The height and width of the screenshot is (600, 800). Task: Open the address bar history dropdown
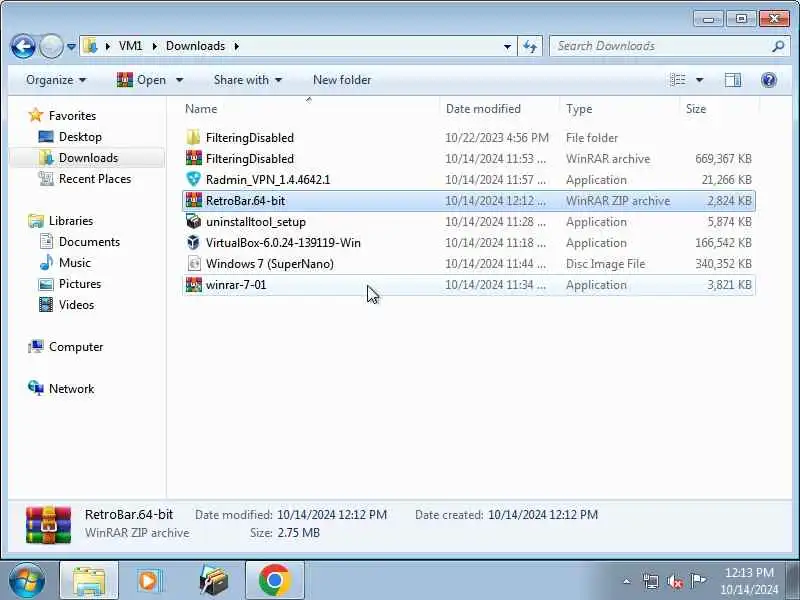click(507, 47)
